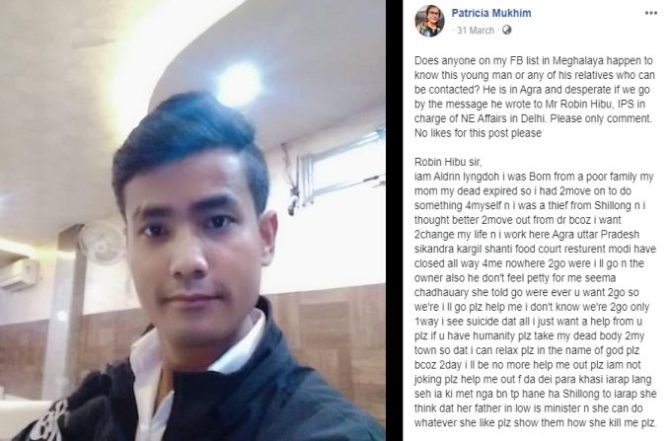This screenshot has width=670, height=441.
Task: Open Patricia Mukhim's profile picture avatar
Action: 429,21
